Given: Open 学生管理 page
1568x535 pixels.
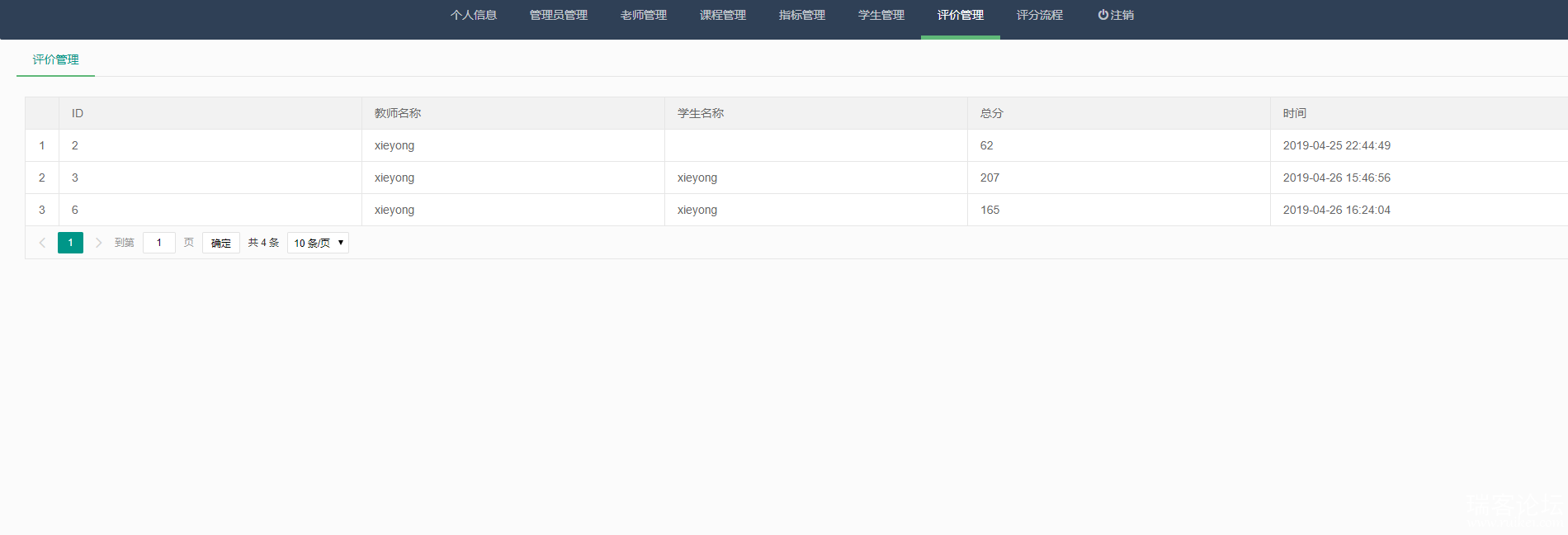Looking at the screenshot, I should point(881,15).
